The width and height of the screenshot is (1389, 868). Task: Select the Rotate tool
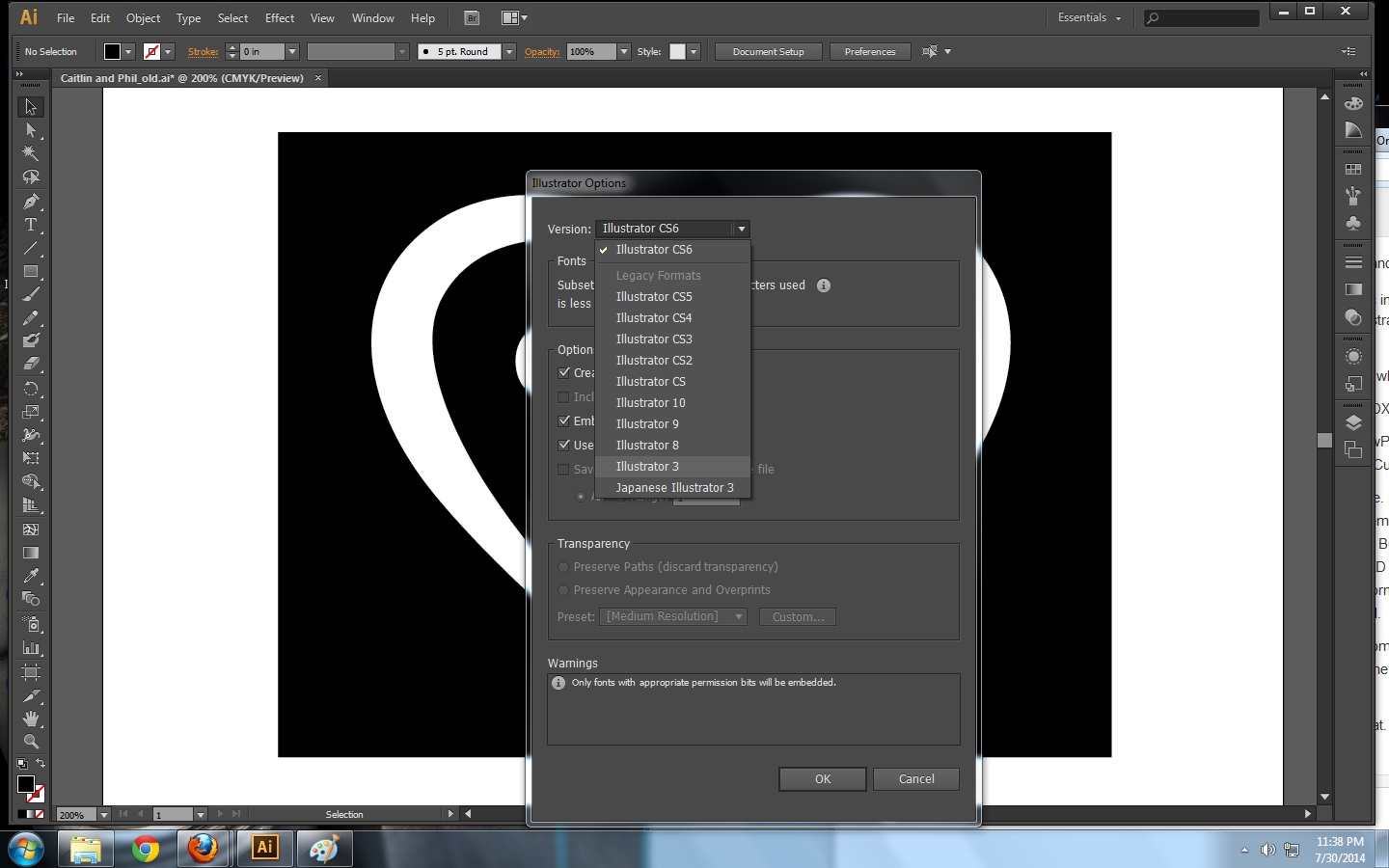coord(31,389)
